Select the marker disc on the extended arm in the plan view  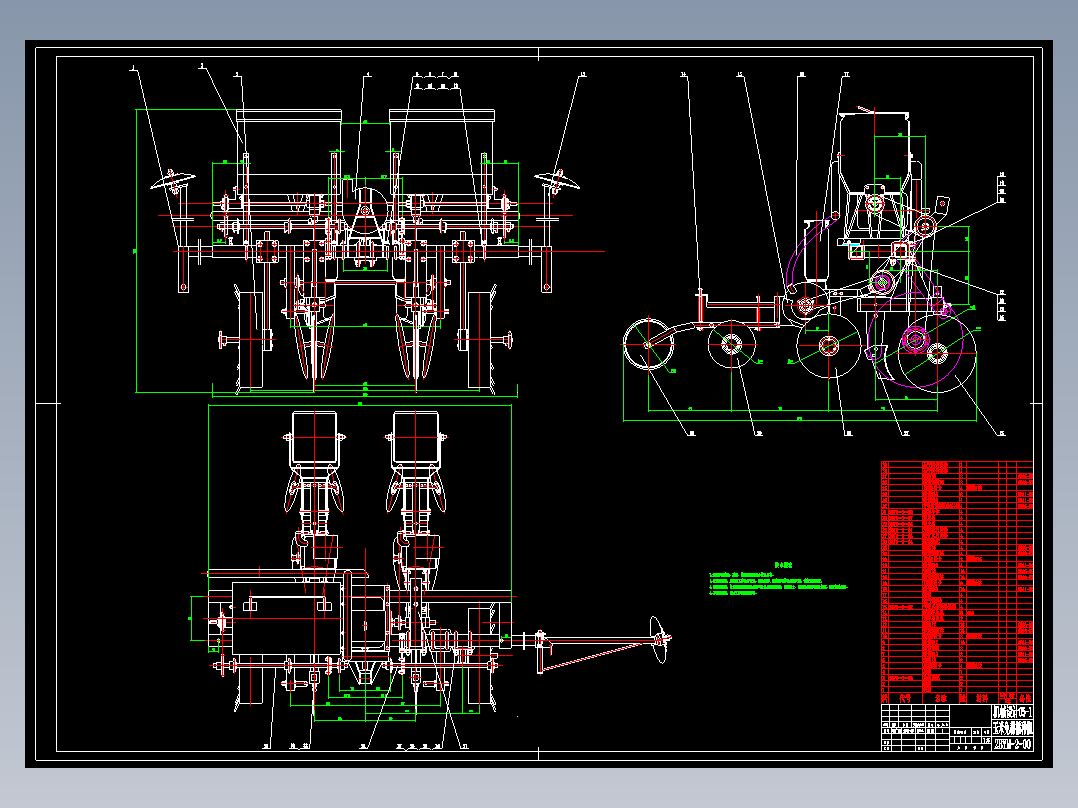tap(659, 640)
